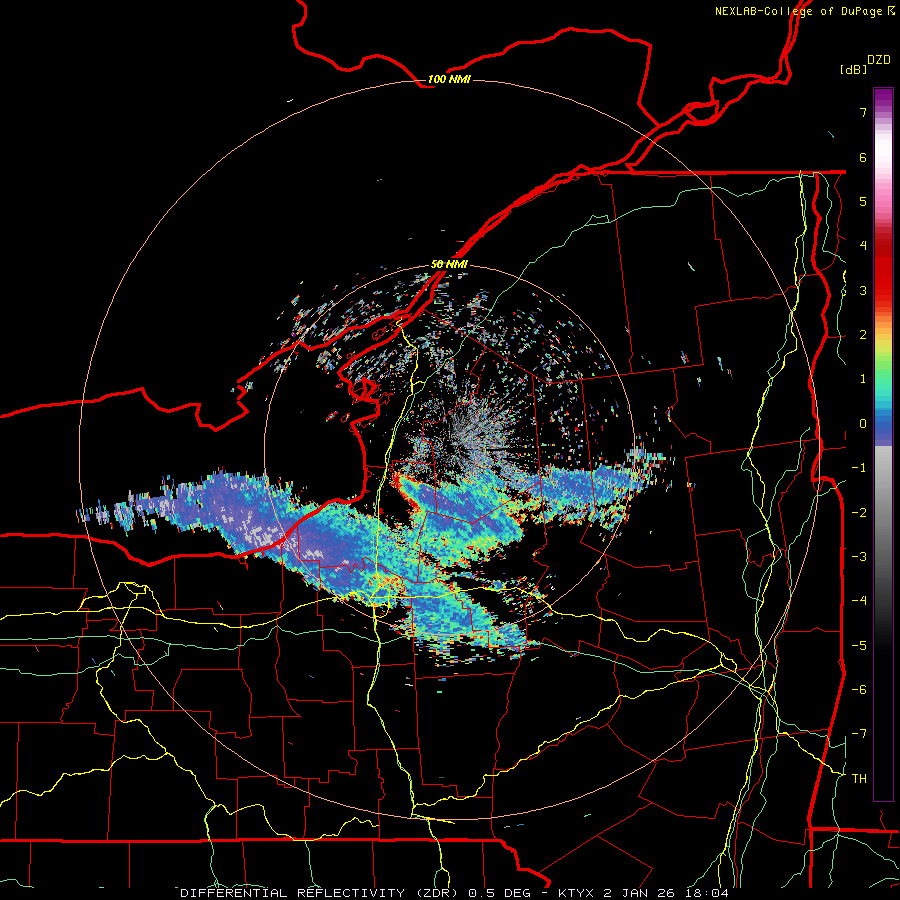This screenshot has width=900, height=900.
Task: Click the -5 tick on the color scale
Action: pos(859,646)
